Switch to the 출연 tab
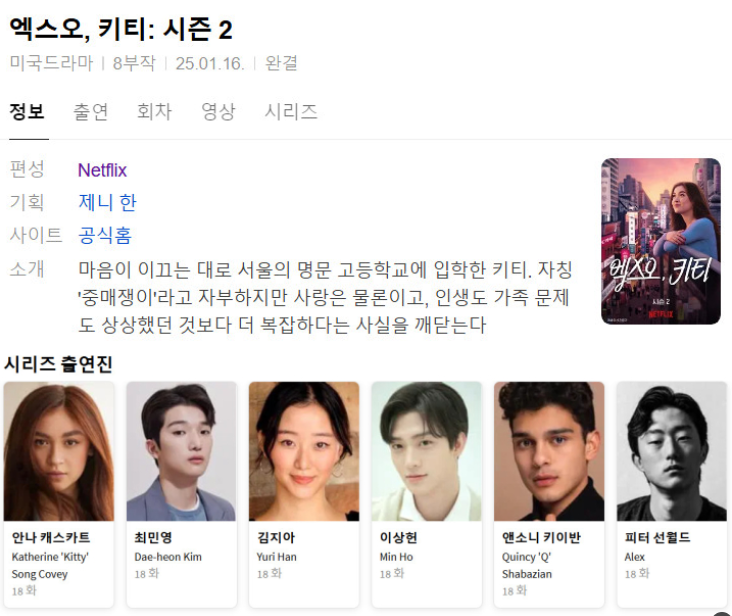 91,112
